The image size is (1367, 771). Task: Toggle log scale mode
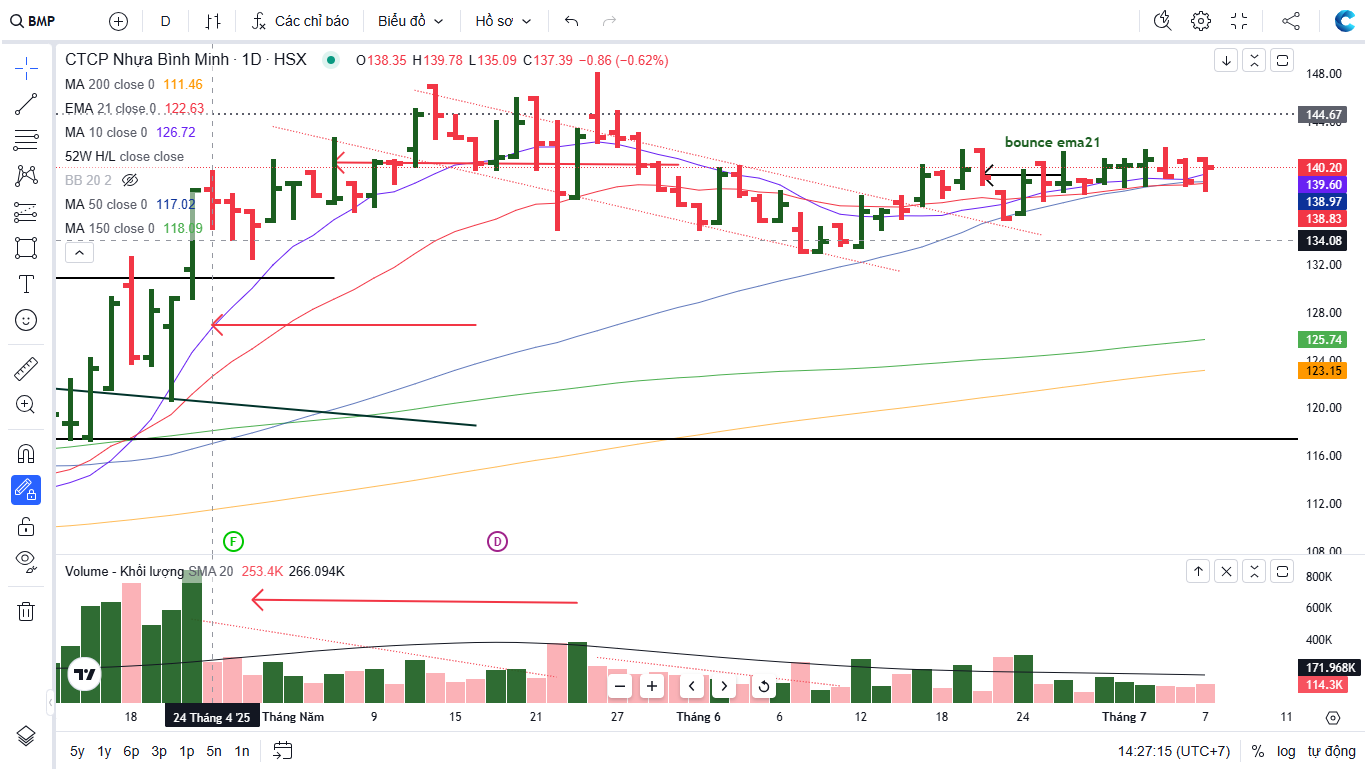(1286, 751)
